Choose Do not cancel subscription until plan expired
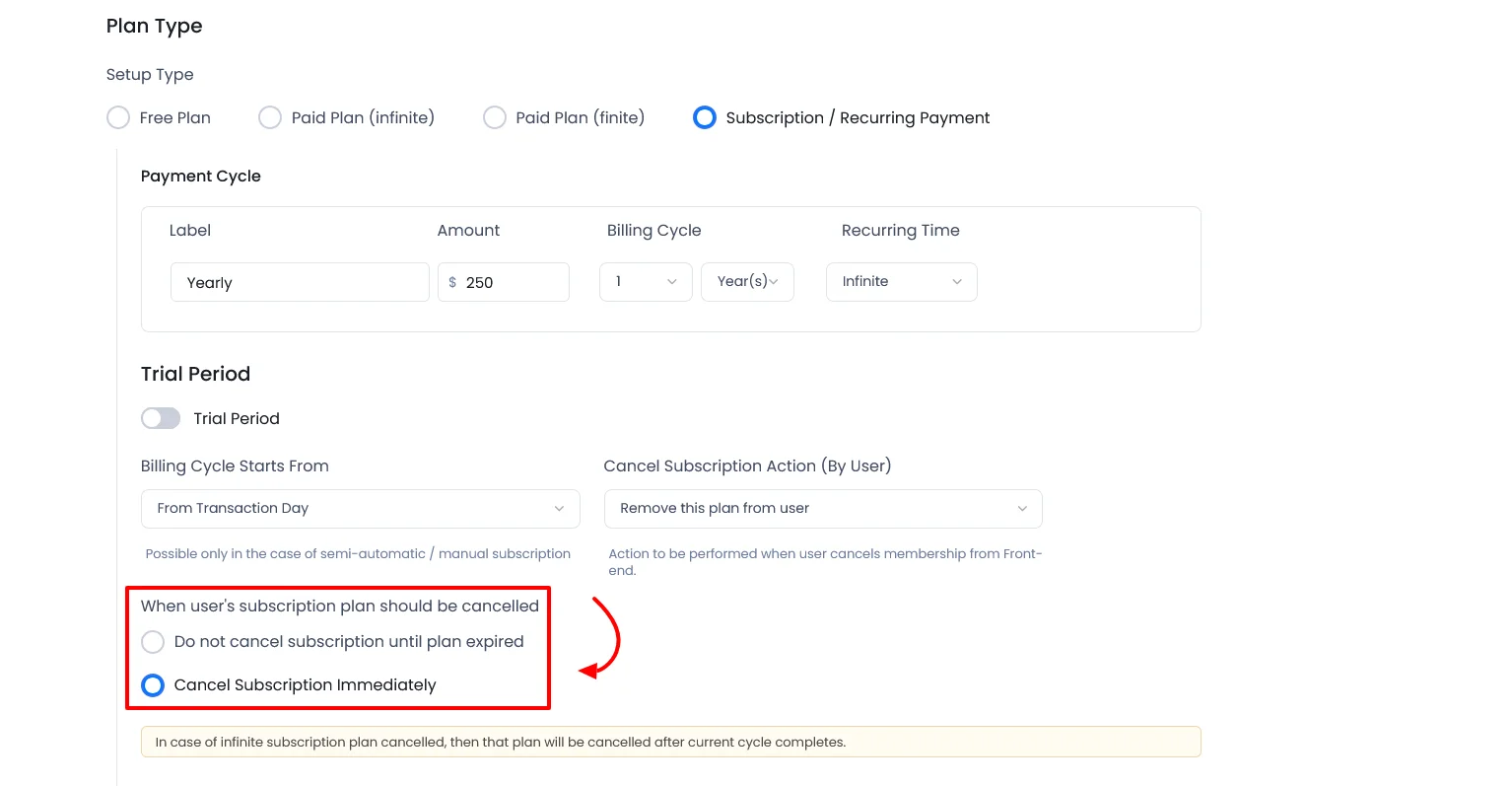Viewport: 1512px width, 786px height. 153,642
